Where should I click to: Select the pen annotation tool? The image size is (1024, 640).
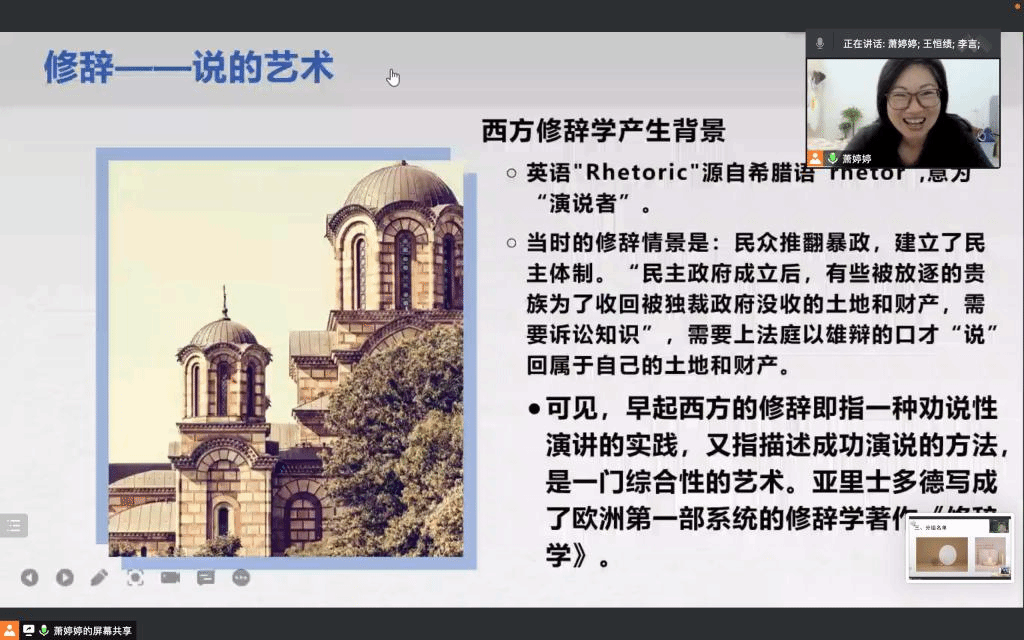click(99, 577)
